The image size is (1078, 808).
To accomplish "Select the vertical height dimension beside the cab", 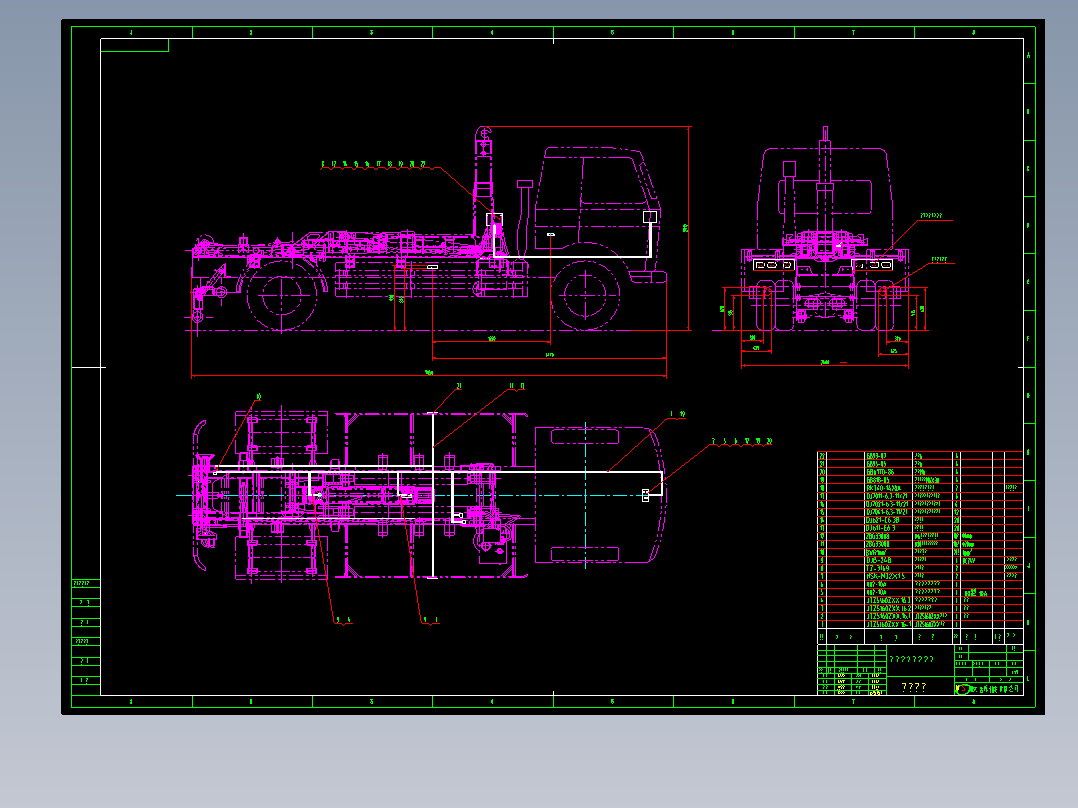I will [688, 228].
